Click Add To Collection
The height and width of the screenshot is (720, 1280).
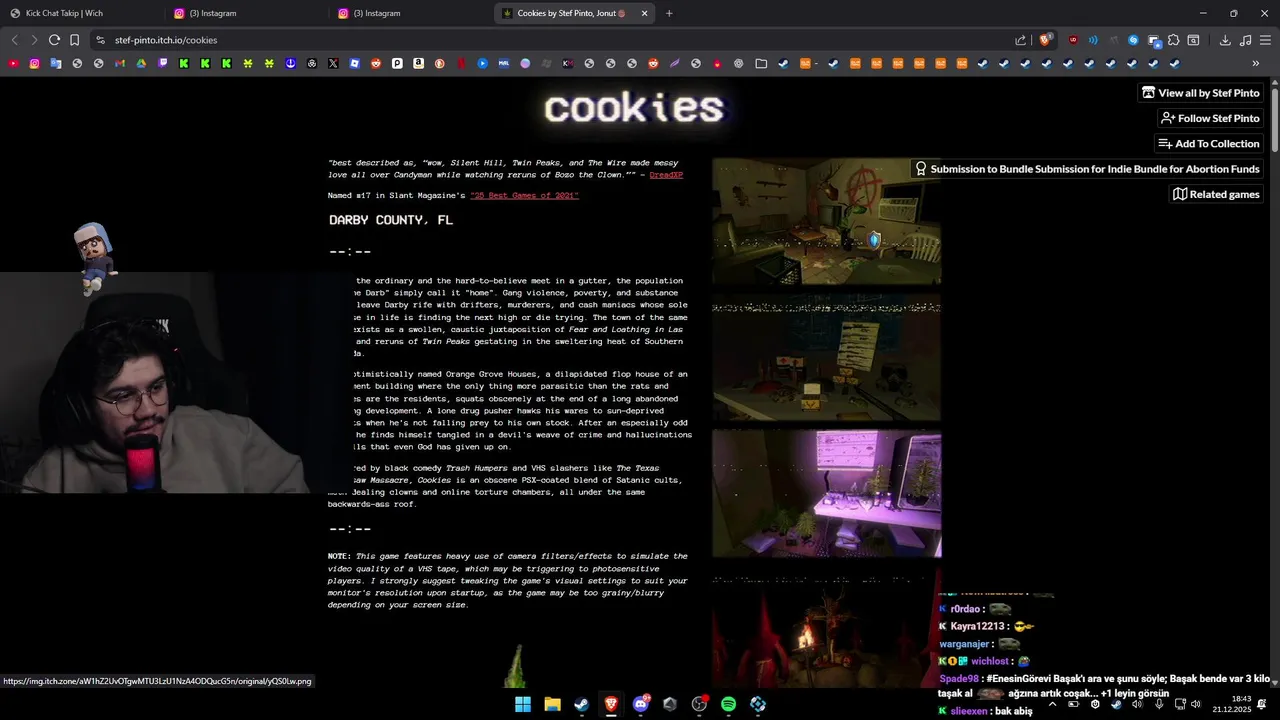1209,144
